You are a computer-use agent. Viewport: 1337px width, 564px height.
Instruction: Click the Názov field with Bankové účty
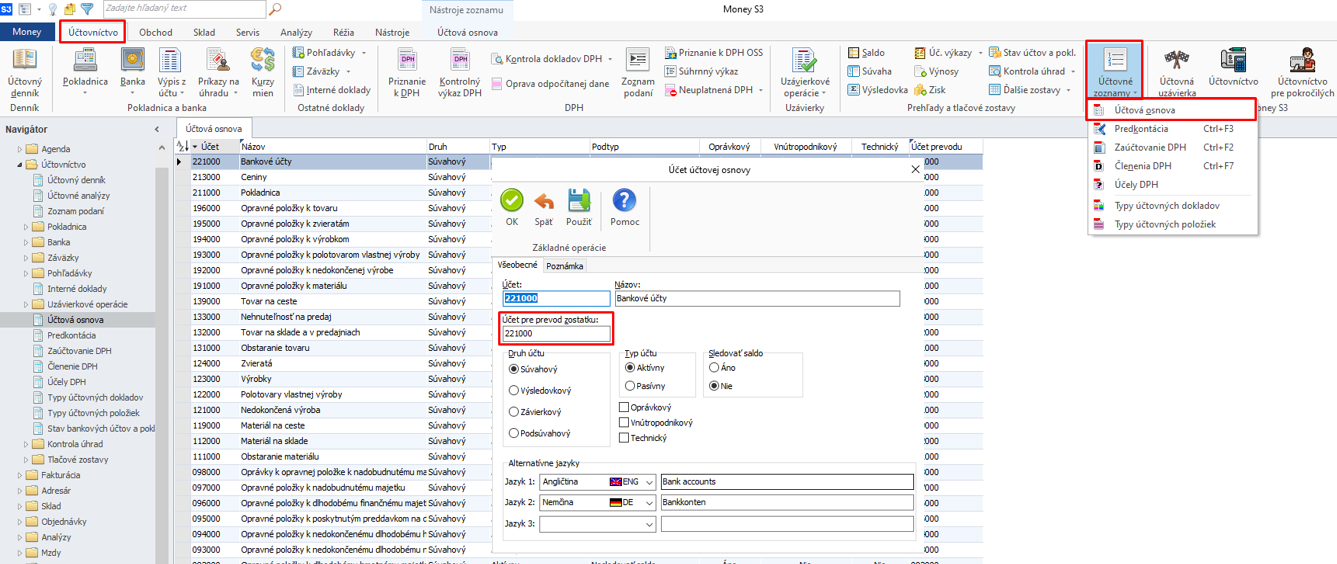click(x=757, y=299)
